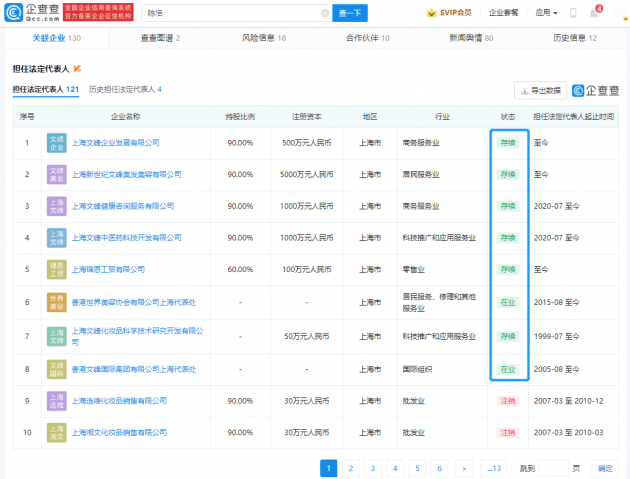Open the 历史信息 tab
The image size is (630, 479).
point(574,38)
